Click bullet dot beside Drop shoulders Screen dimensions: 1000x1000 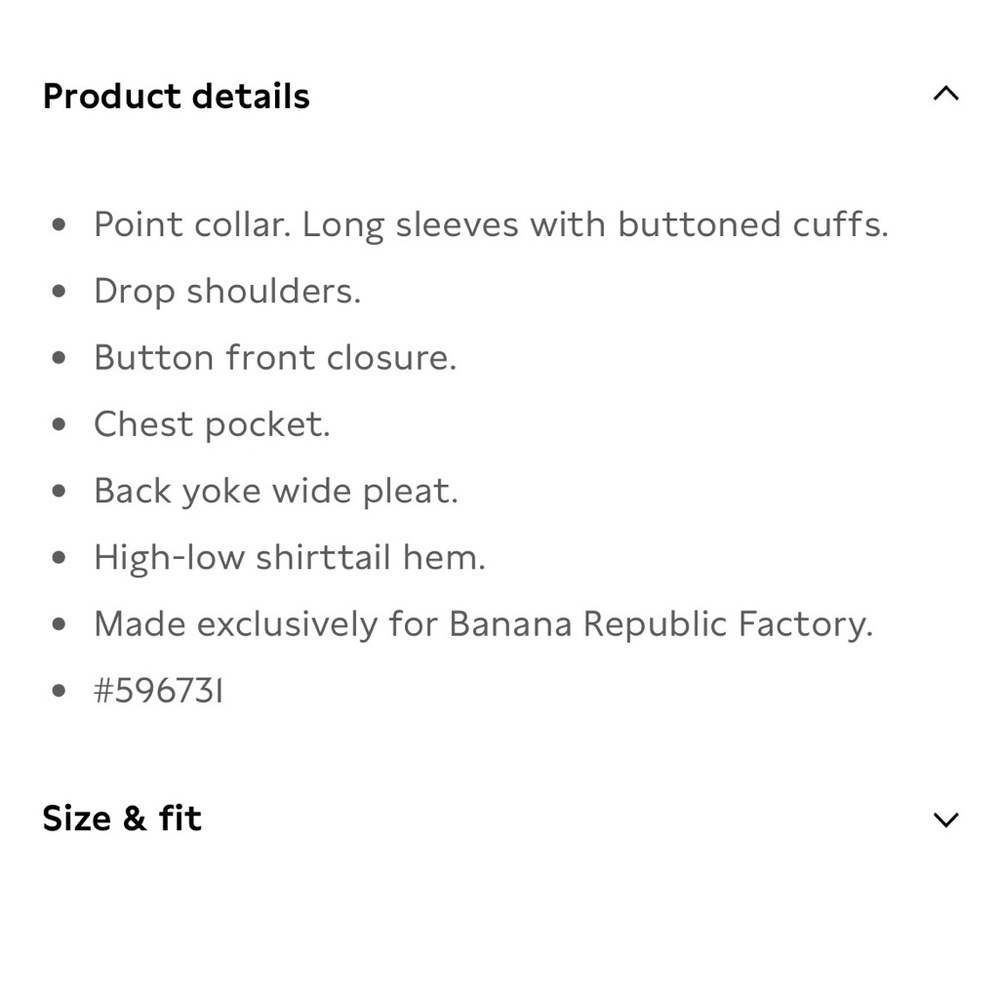59,291
